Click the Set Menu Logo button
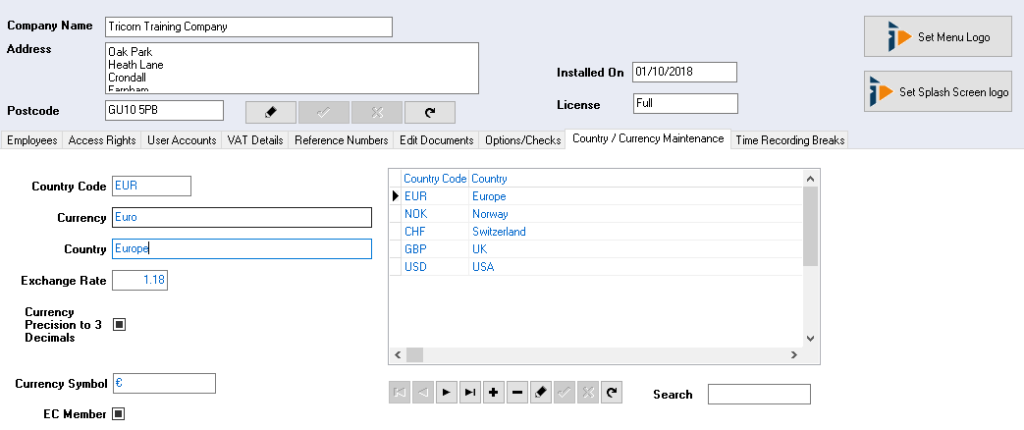Screen dimensions: 1024x430 (x=937, y=37)
